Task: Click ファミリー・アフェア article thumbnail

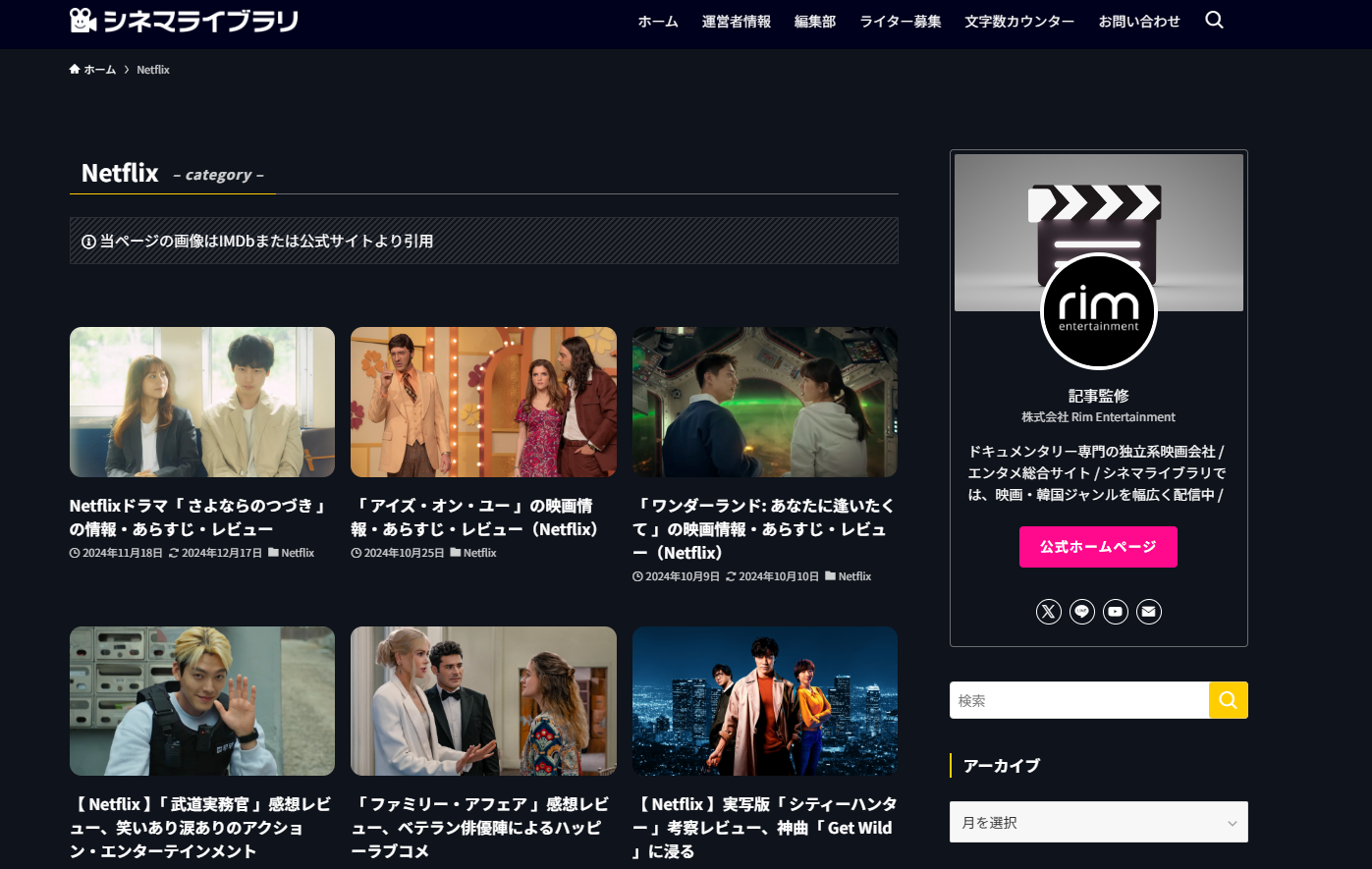Action: pos(483,701)
